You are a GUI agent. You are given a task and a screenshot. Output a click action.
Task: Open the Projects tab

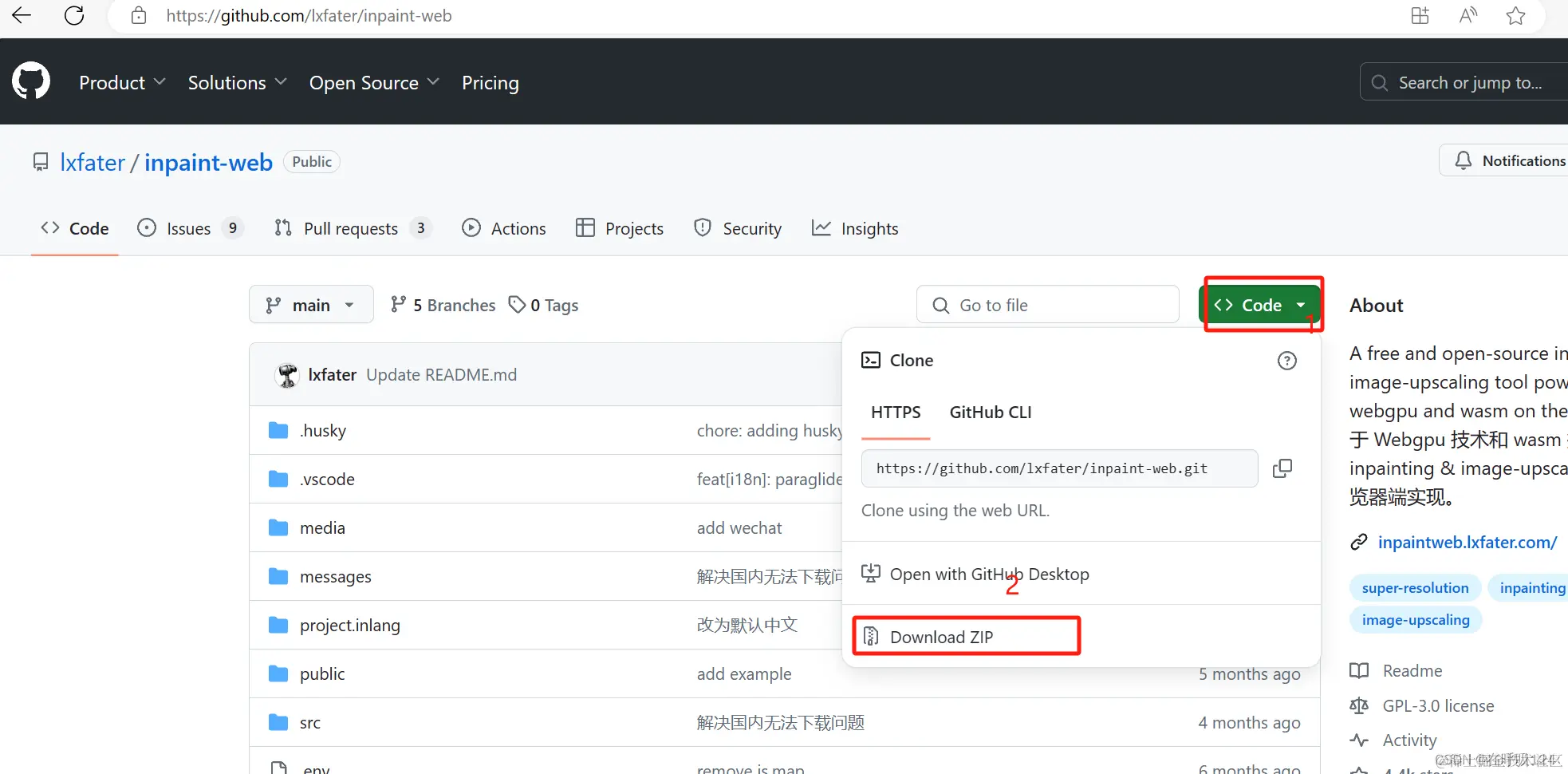pos(620,228)
